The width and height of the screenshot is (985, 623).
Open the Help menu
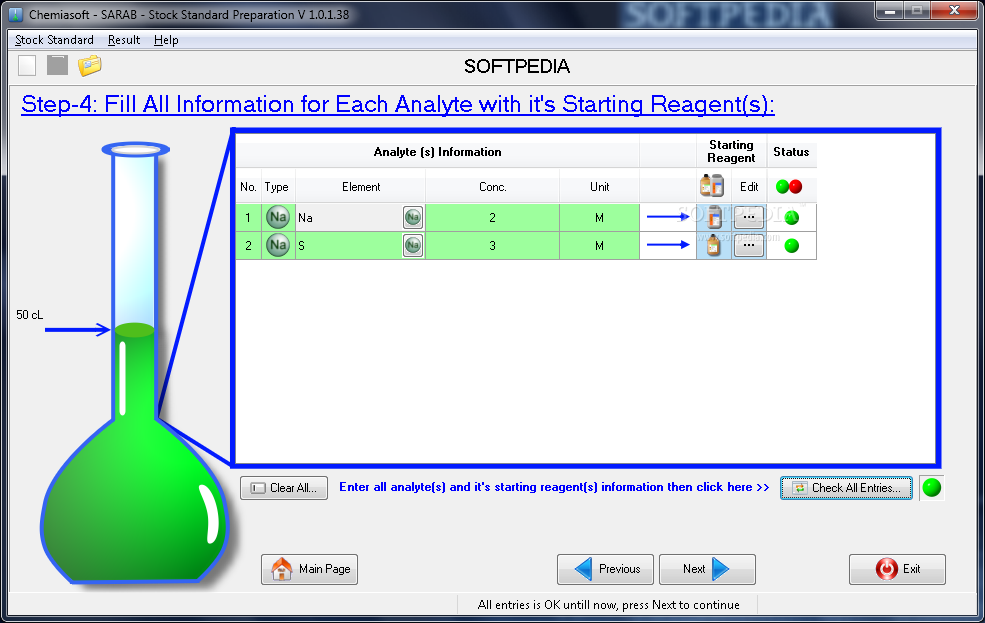tap(166, 40)
